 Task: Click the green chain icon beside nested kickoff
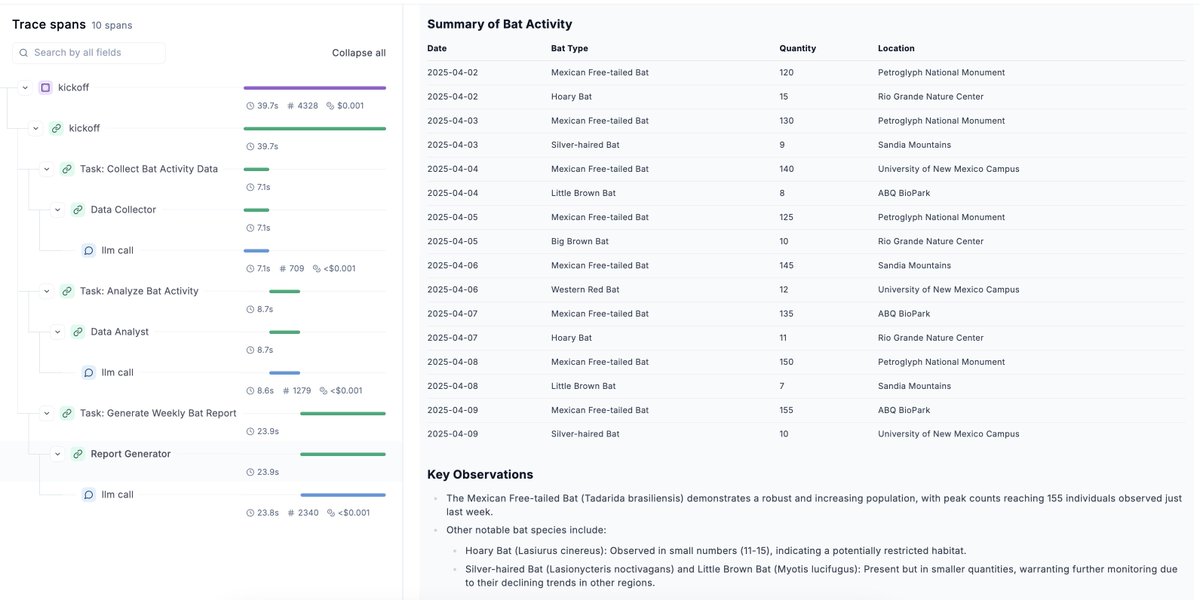(x=56, y=129)
